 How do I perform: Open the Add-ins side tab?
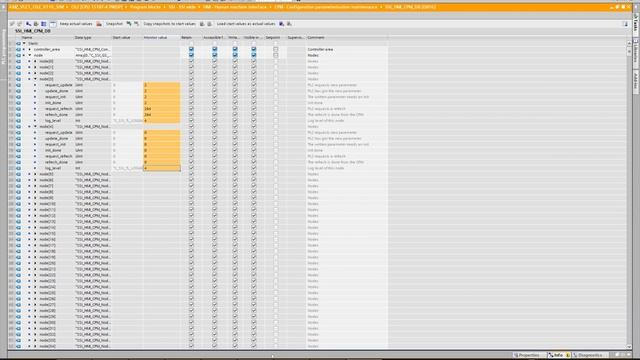pyautogui.click(x=636, y=81)
